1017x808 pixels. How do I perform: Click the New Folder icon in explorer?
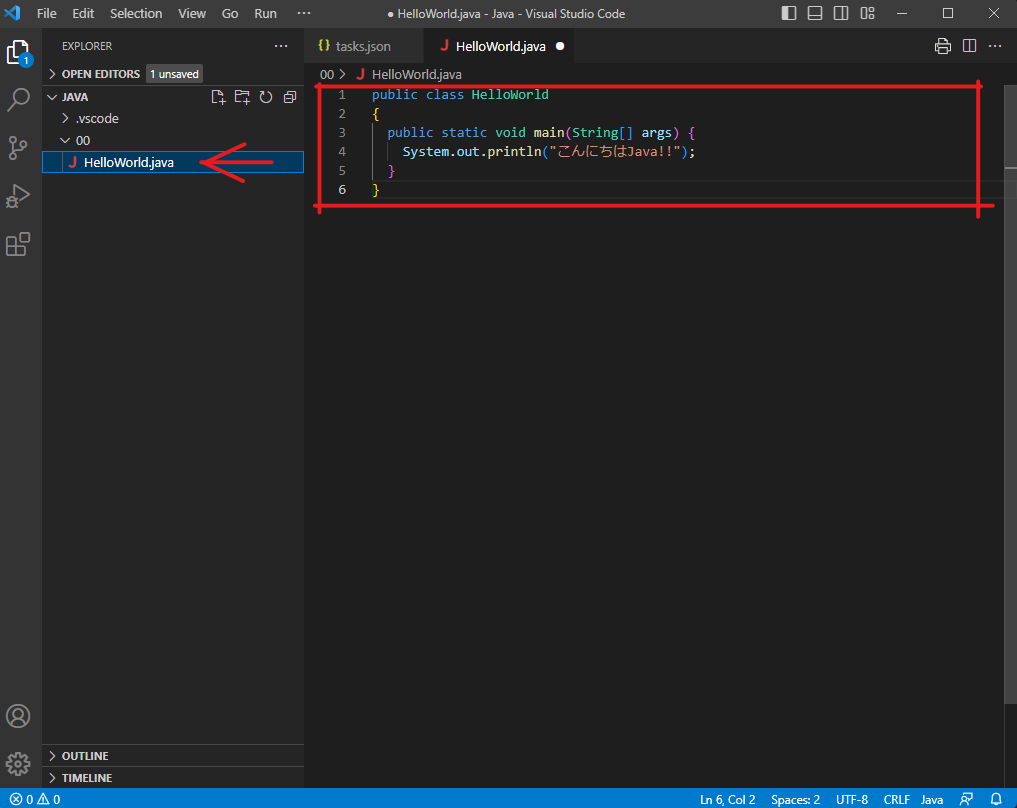tap(242, 97)
